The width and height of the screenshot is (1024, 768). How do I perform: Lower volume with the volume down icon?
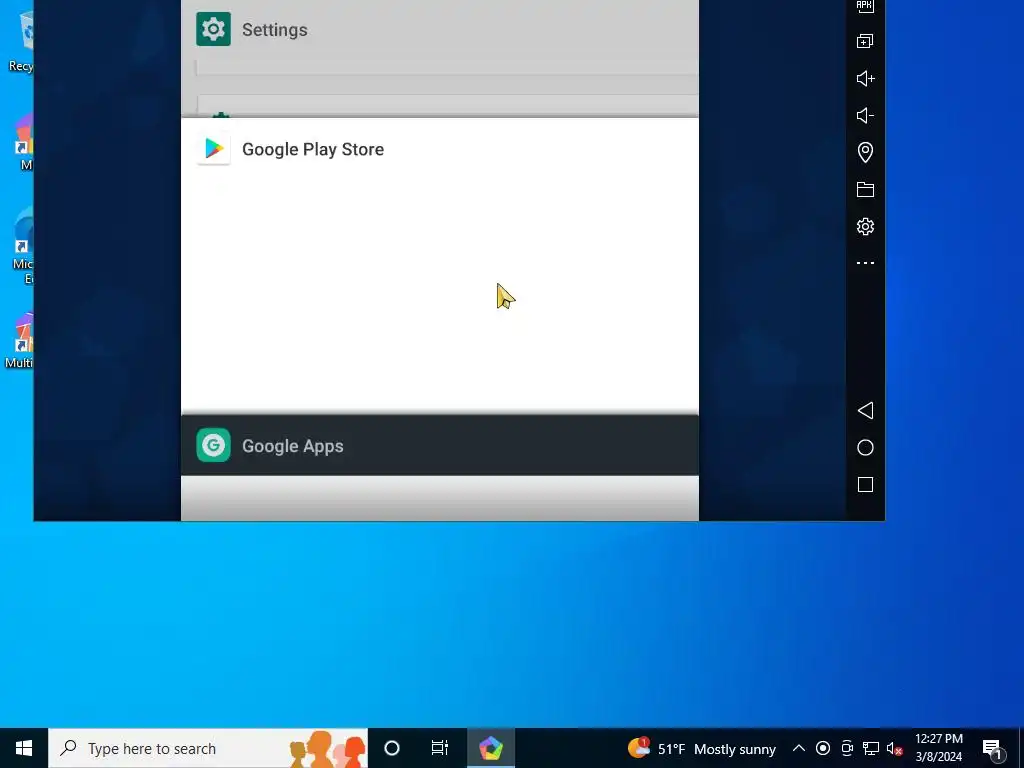865,116
